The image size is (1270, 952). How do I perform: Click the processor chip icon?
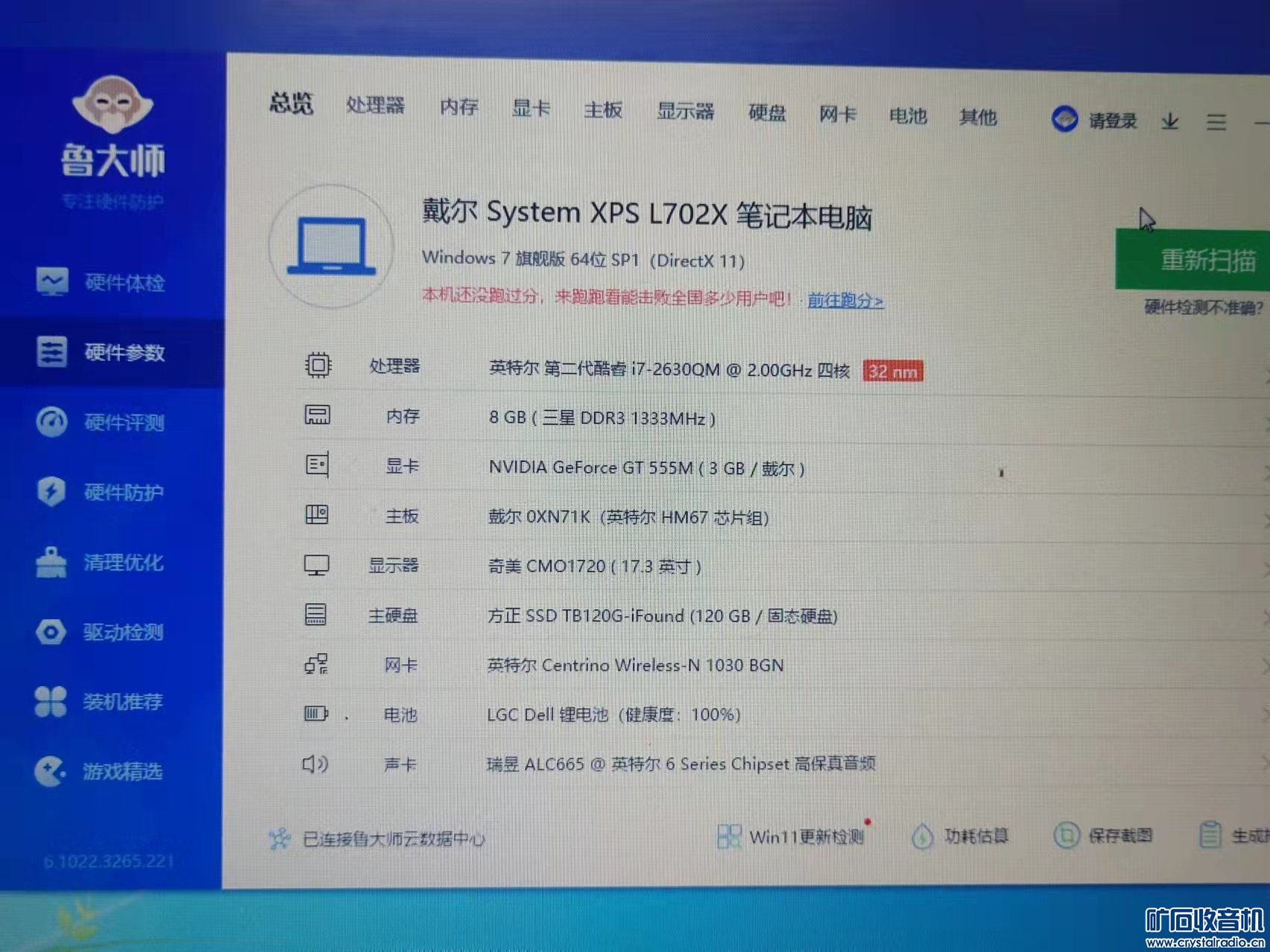(318, 365)
